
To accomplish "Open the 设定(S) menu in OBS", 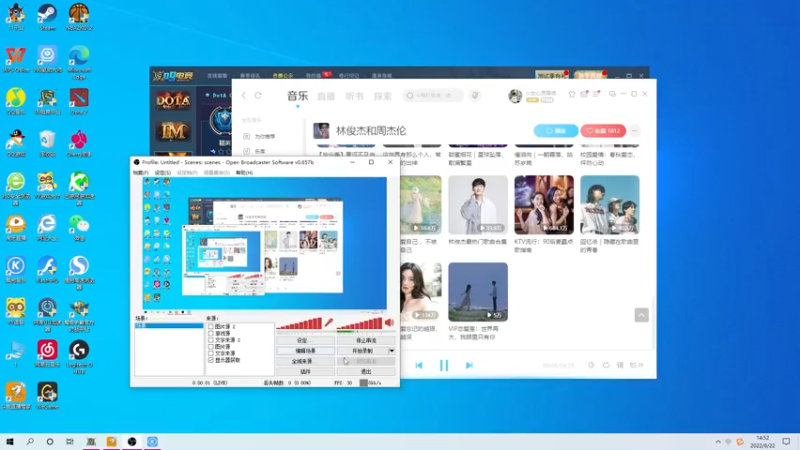I will click(163, 173).
